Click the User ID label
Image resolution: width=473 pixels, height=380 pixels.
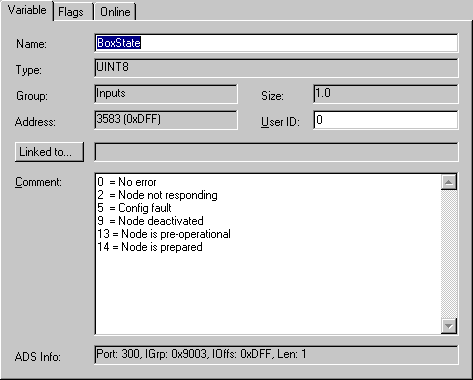(280, 122)
